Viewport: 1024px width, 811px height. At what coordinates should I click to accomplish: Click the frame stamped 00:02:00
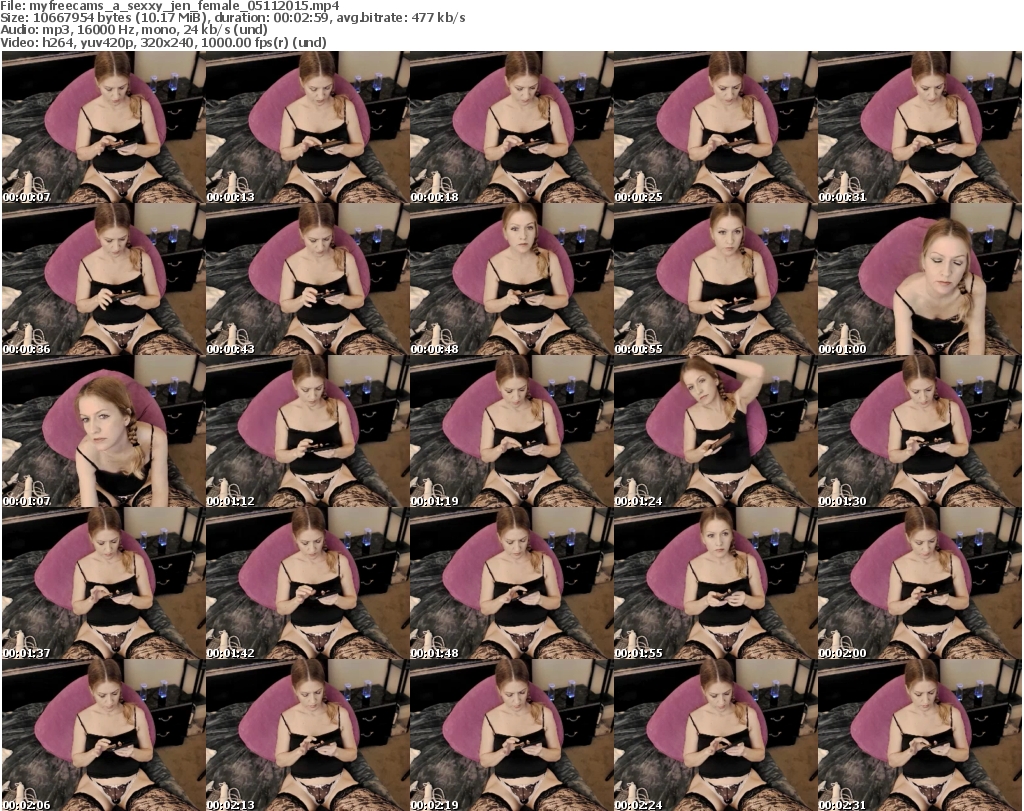click(919, 583)
